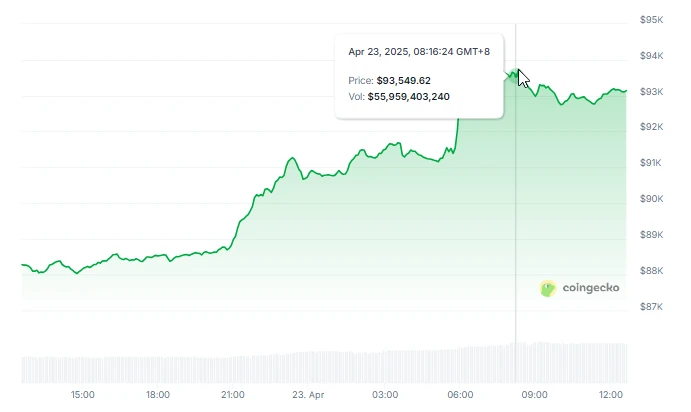691x412 pixels.
Task: Click the 15:00 time axis label
Action: (82, 394)
